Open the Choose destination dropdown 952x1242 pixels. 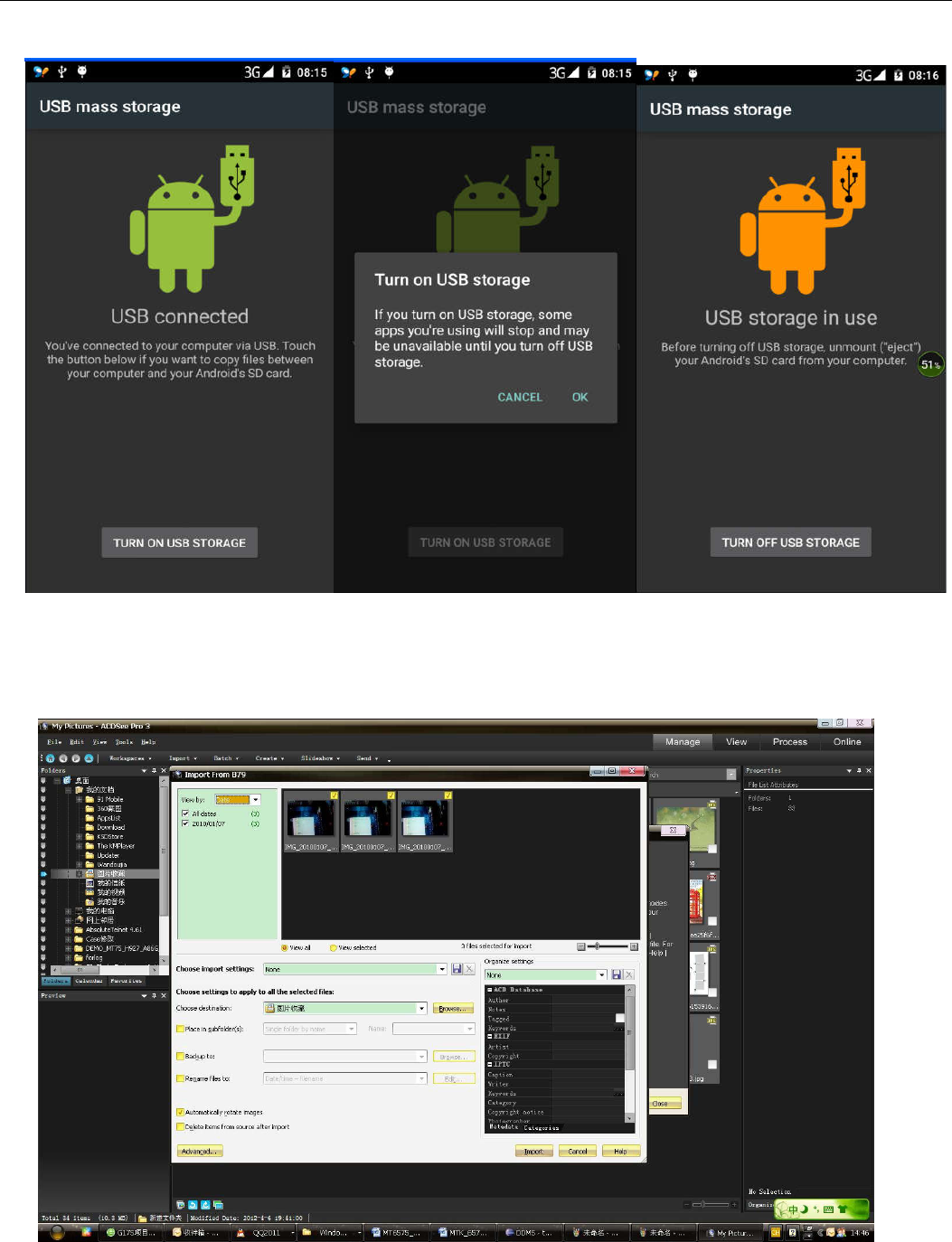421,1008
